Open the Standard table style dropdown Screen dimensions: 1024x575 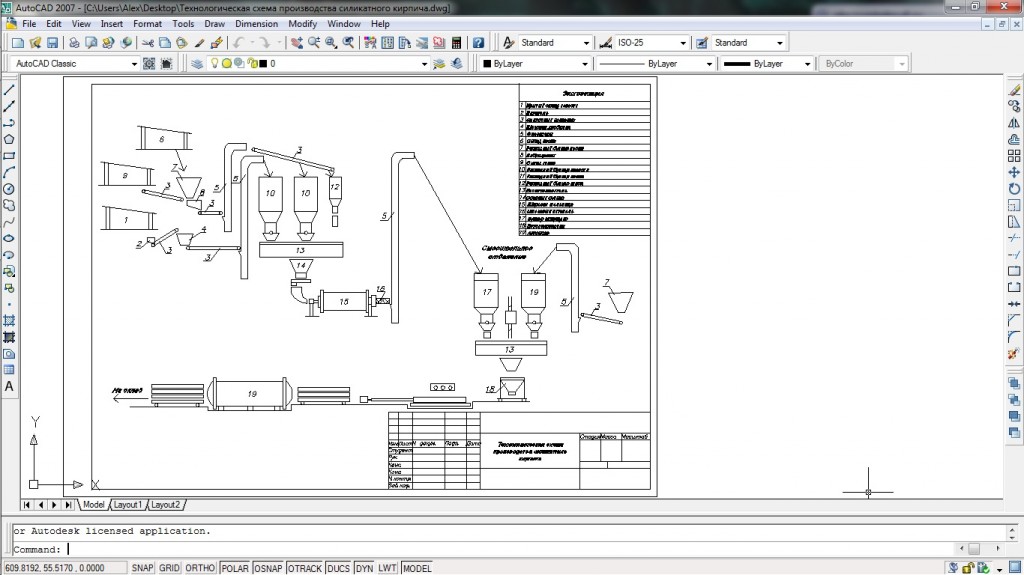coord(779,42)
